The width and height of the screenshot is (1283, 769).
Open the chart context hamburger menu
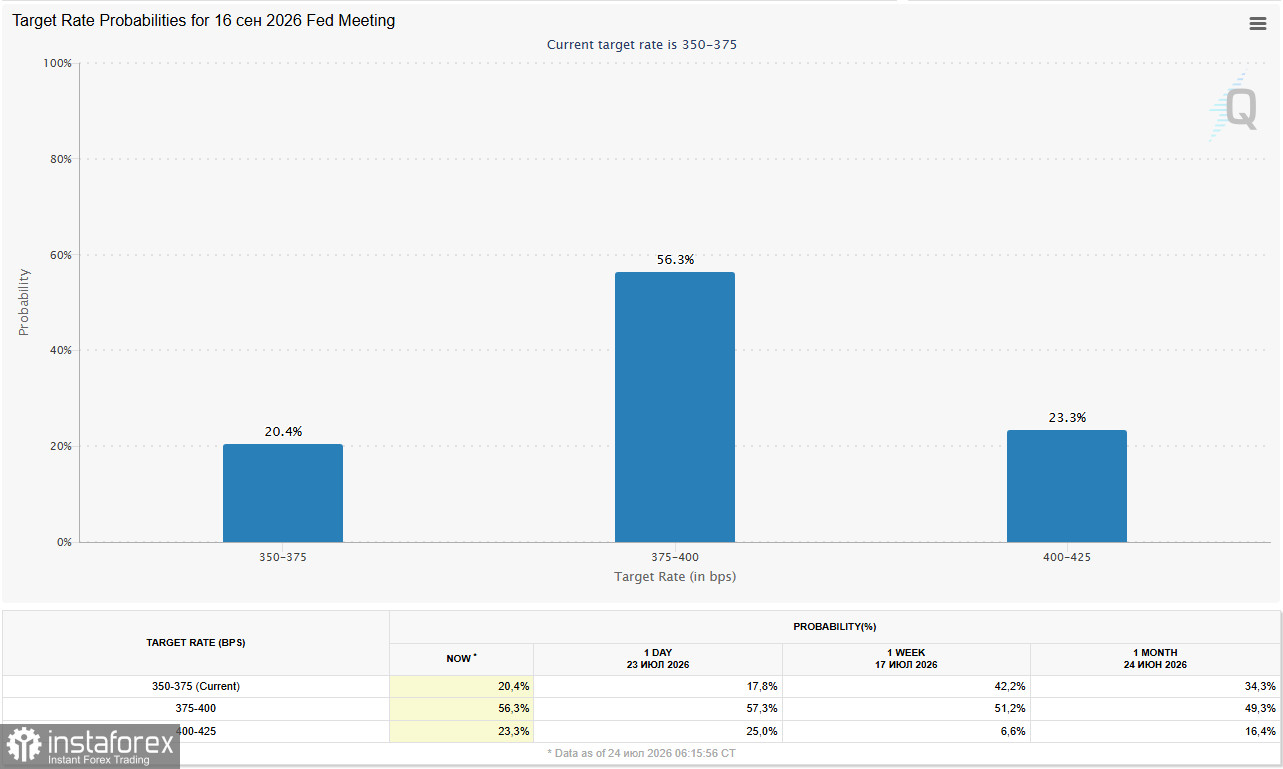1258,24
